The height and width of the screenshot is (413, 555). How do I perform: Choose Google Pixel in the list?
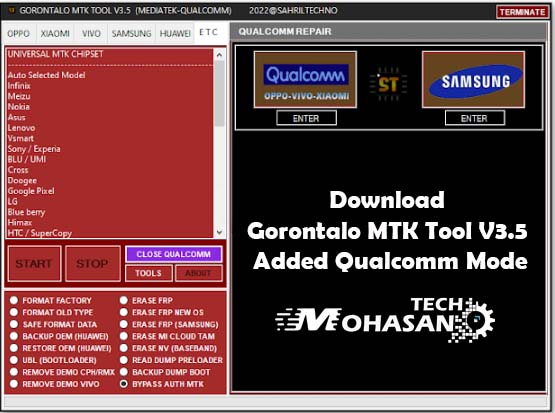click(x=110, y=191)
